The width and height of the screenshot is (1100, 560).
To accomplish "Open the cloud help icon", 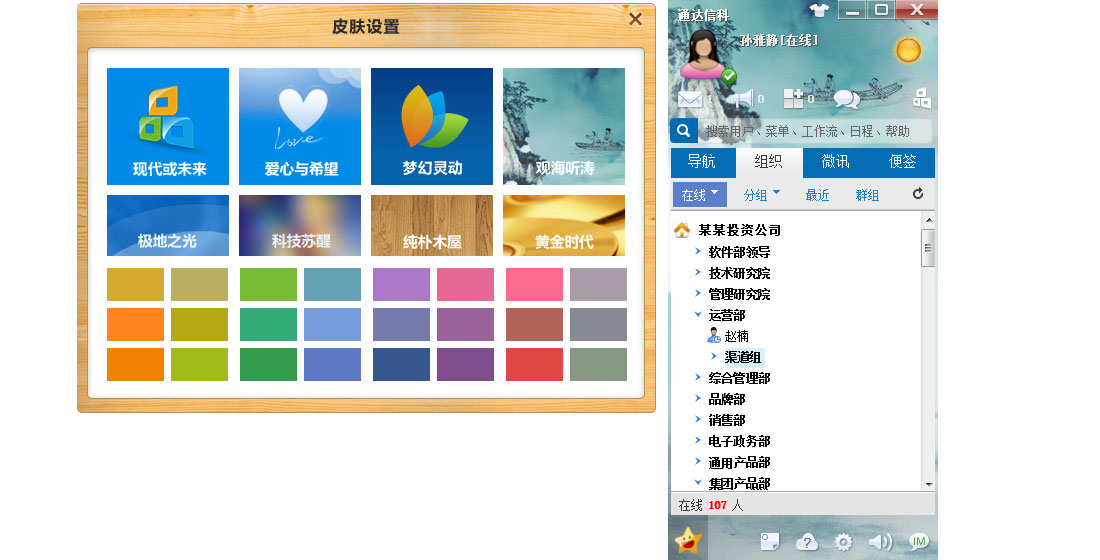I will tap(806, 542).
